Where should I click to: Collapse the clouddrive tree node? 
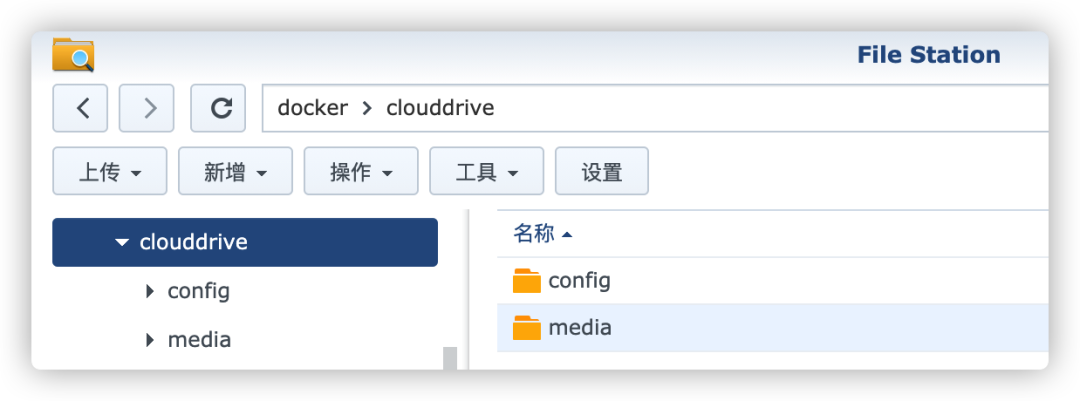pos(123,243)
